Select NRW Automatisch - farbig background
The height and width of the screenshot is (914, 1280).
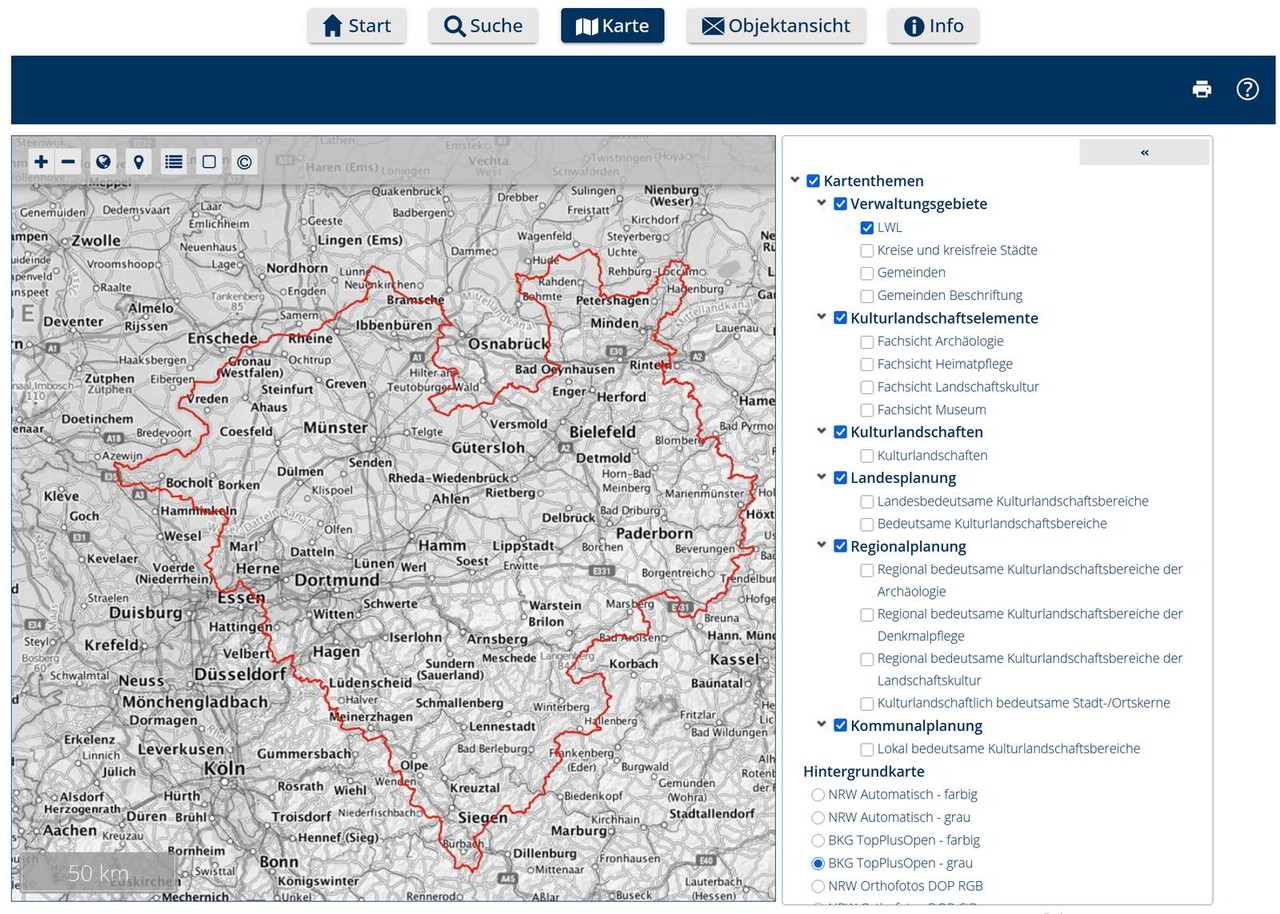point(818,795)
